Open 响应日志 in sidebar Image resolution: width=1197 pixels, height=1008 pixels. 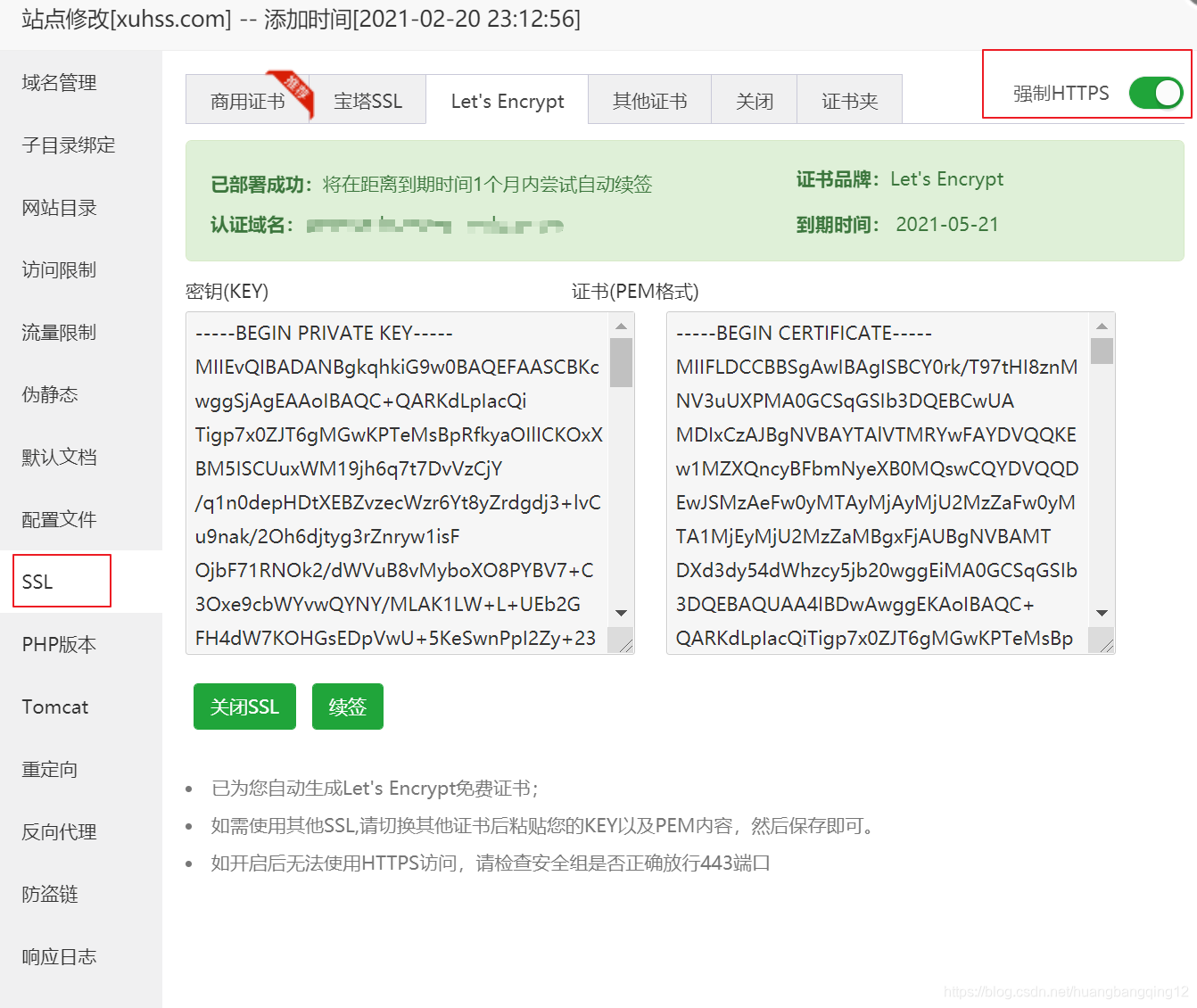(81, 956)
